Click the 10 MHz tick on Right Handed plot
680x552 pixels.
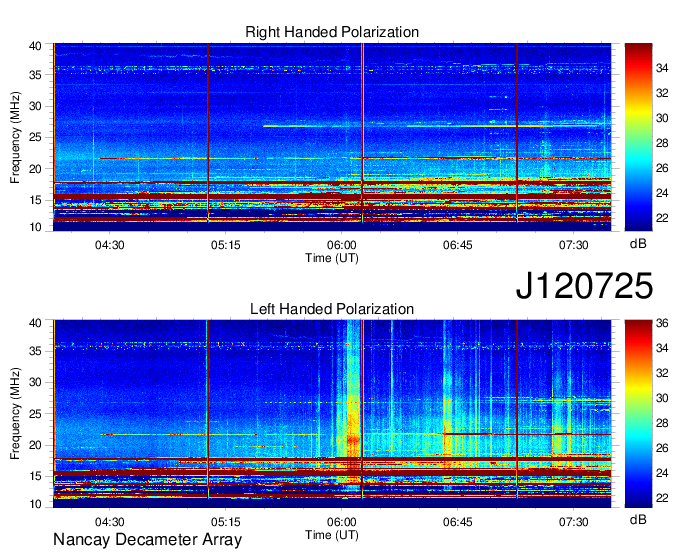35,227
